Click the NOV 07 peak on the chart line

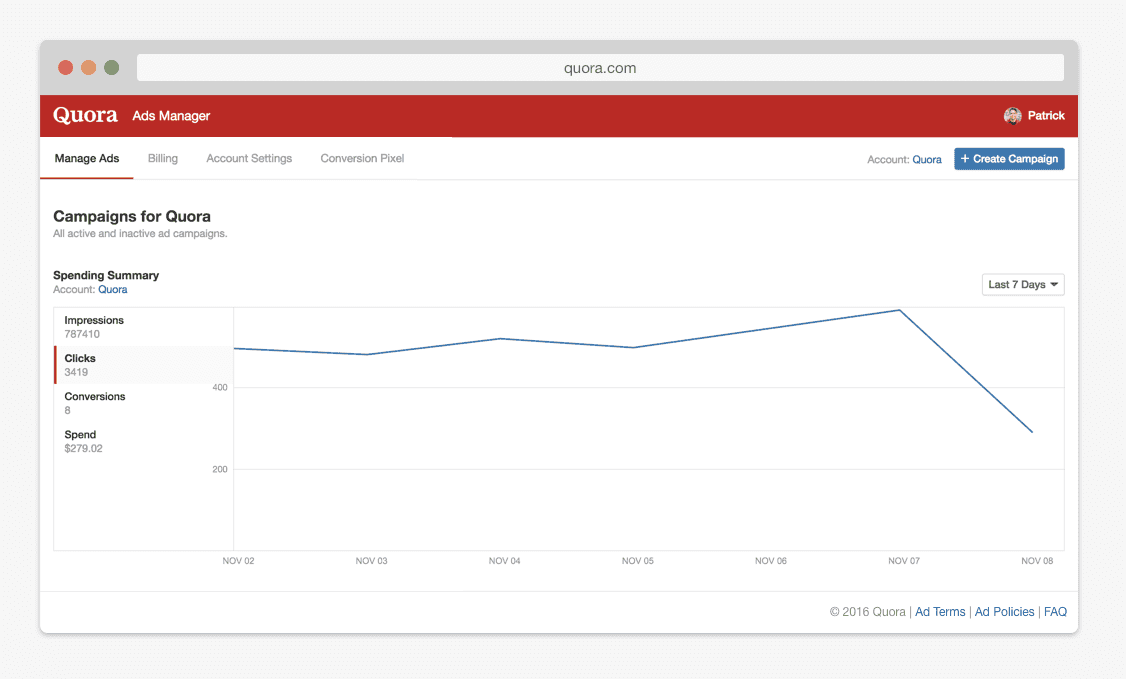click(900, 310)
